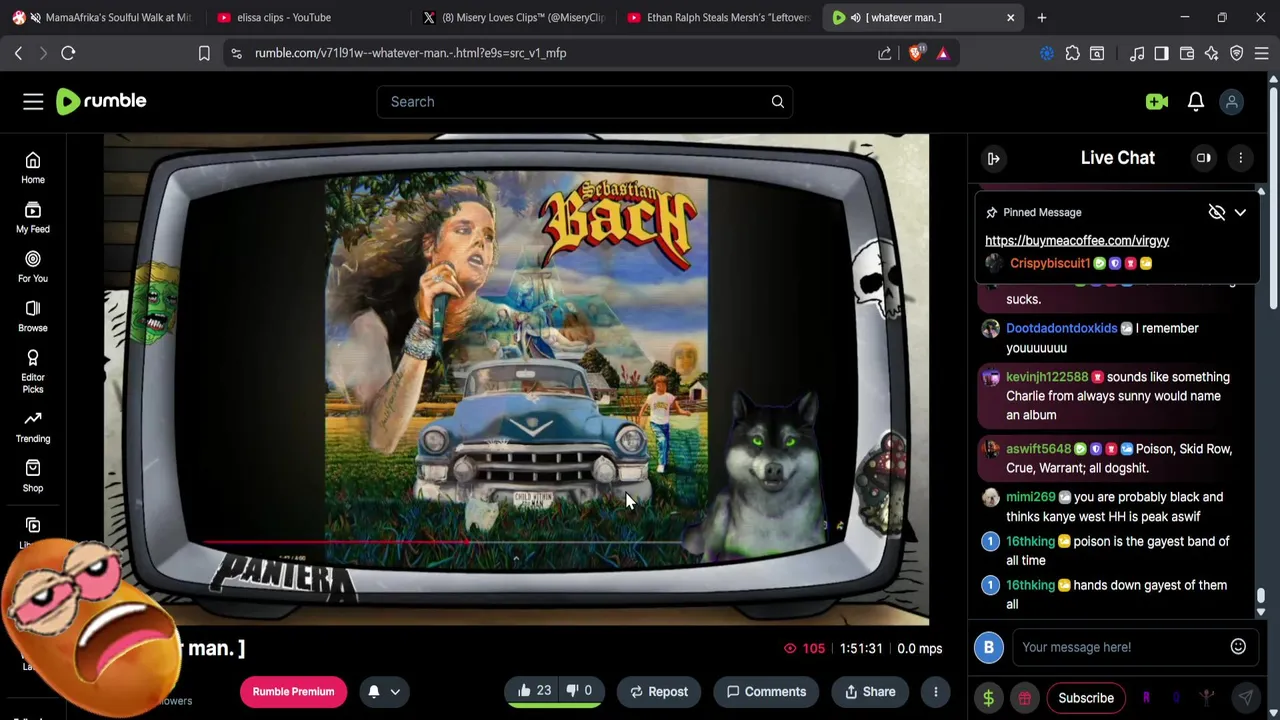This screenshot has height=720, width=1280.
Task: Open Brave Shields icon
Action: coord(915,53)
